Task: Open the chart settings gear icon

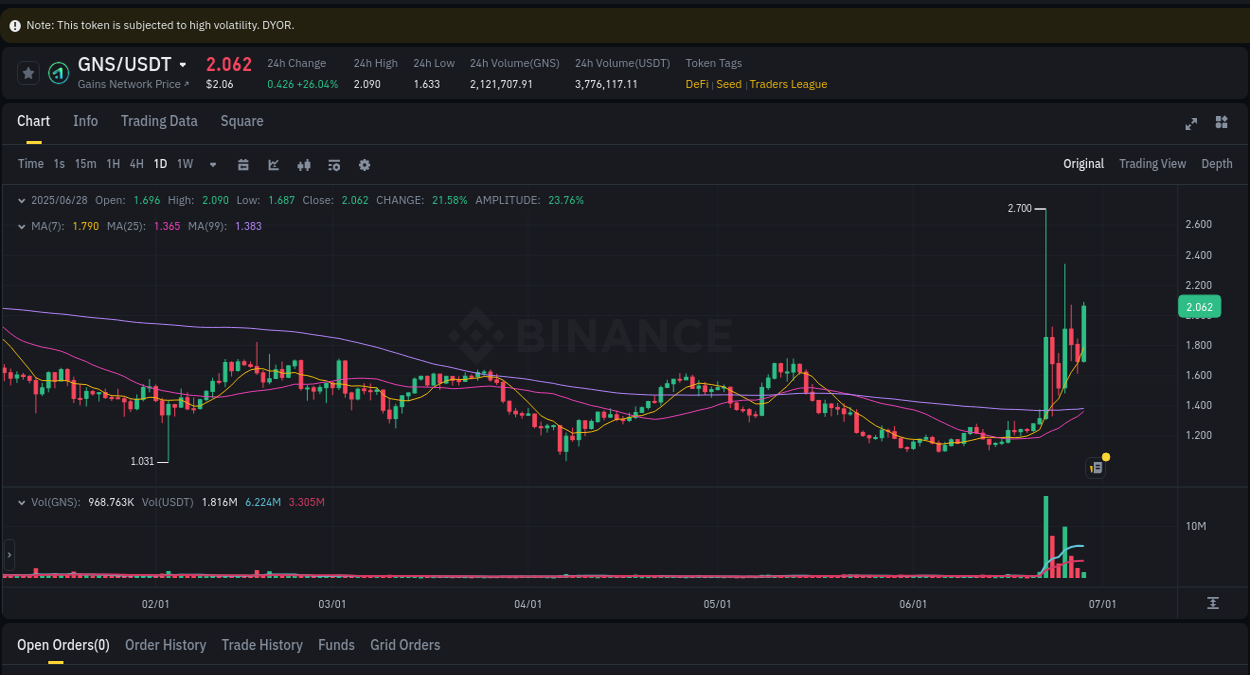Action: 364,164
